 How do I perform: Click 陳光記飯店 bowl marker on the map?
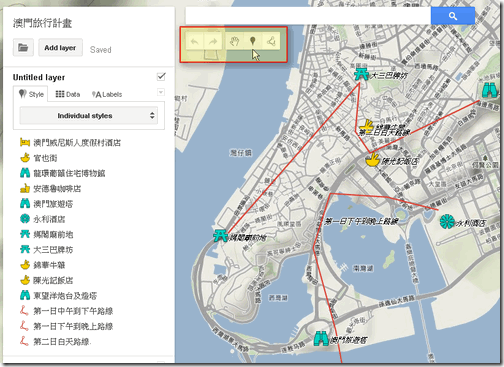tap(373, 160)
